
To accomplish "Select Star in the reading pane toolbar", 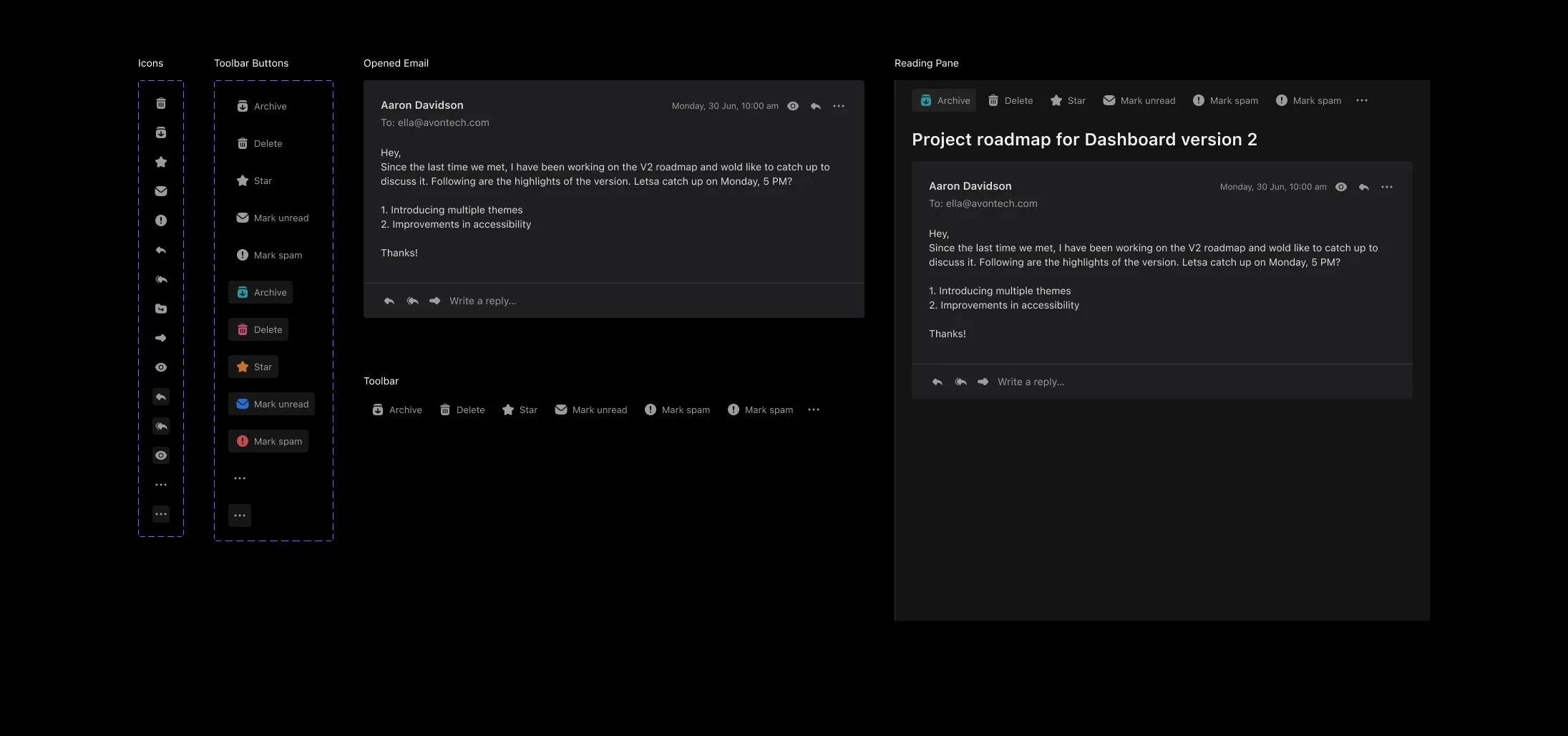I will tap(1068, 100).
